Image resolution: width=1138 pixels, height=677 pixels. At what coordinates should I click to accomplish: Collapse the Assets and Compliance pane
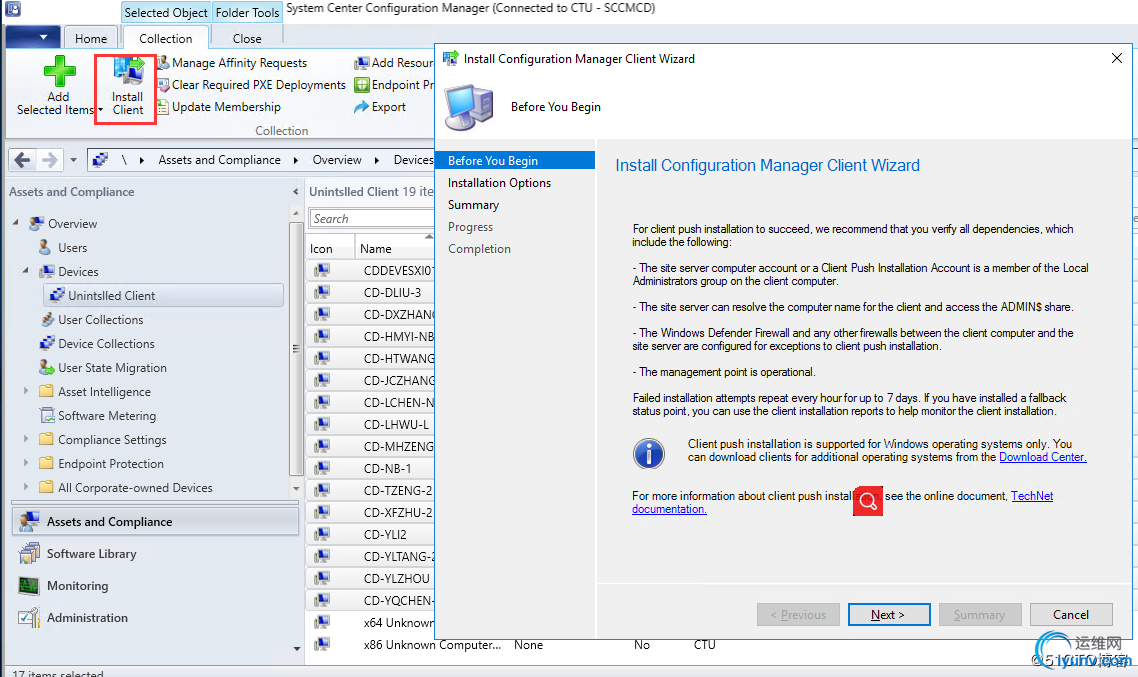coord(295,192)
